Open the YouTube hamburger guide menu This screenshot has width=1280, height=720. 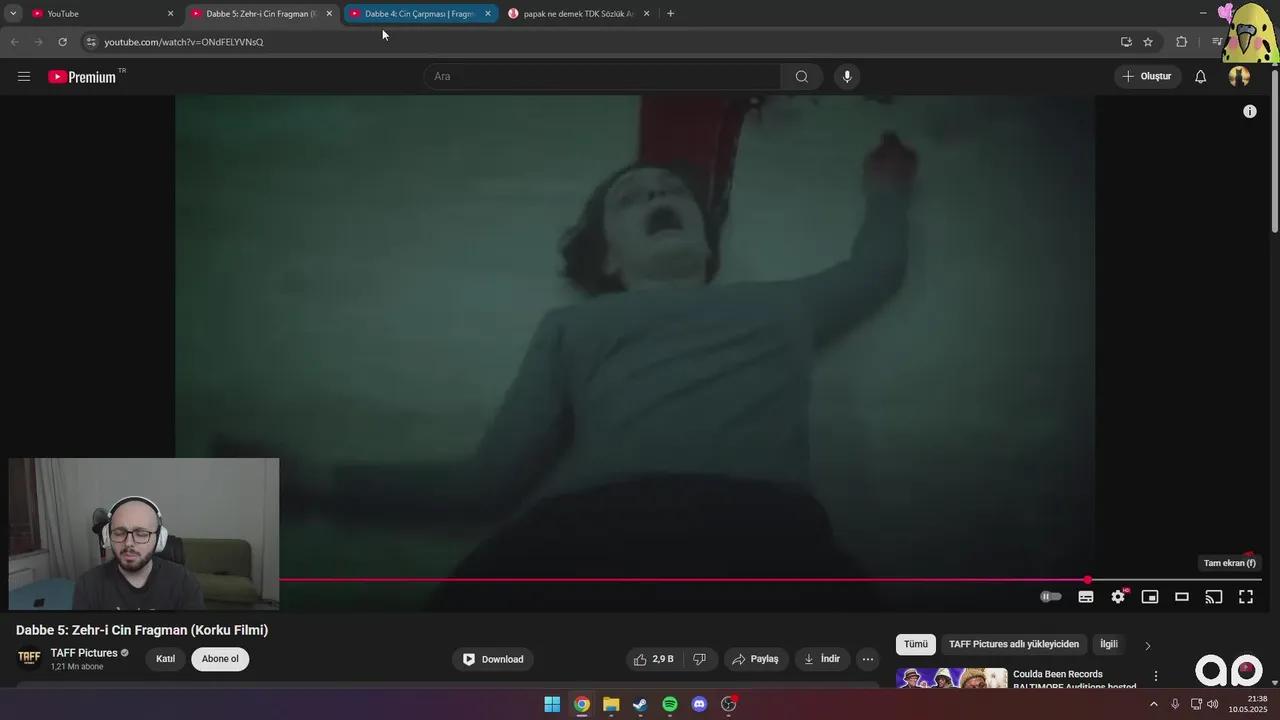[x=24, y=76]
